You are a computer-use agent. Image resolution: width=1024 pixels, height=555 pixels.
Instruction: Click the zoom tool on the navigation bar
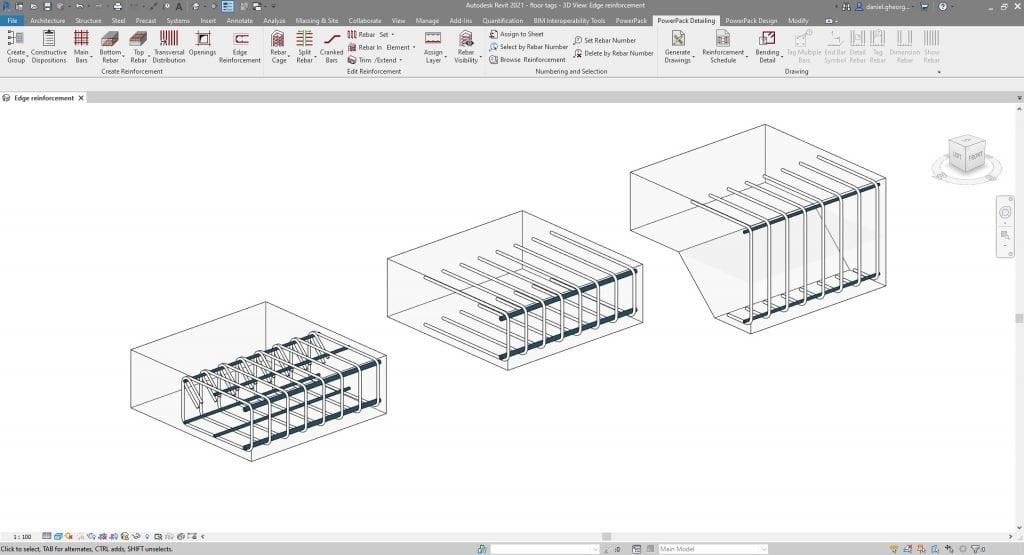tap(1005, 236)
